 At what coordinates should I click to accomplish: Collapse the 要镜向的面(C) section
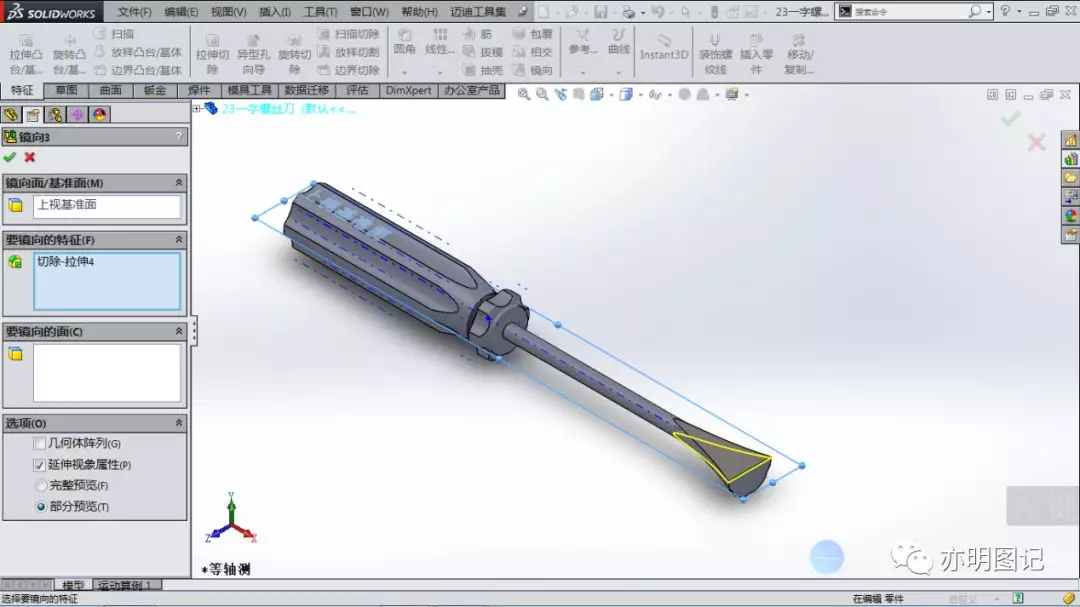178,331
